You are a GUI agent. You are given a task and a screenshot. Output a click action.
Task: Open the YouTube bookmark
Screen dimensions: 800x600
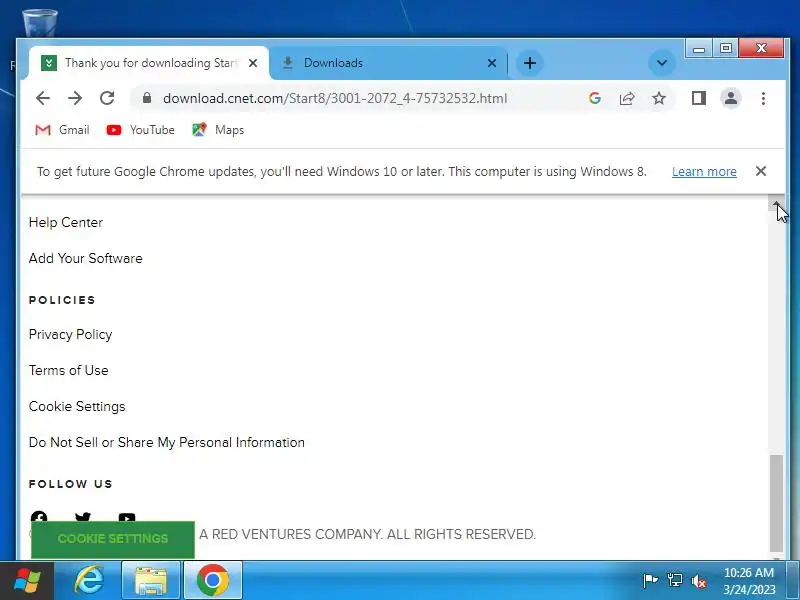(x=140, y=130)
